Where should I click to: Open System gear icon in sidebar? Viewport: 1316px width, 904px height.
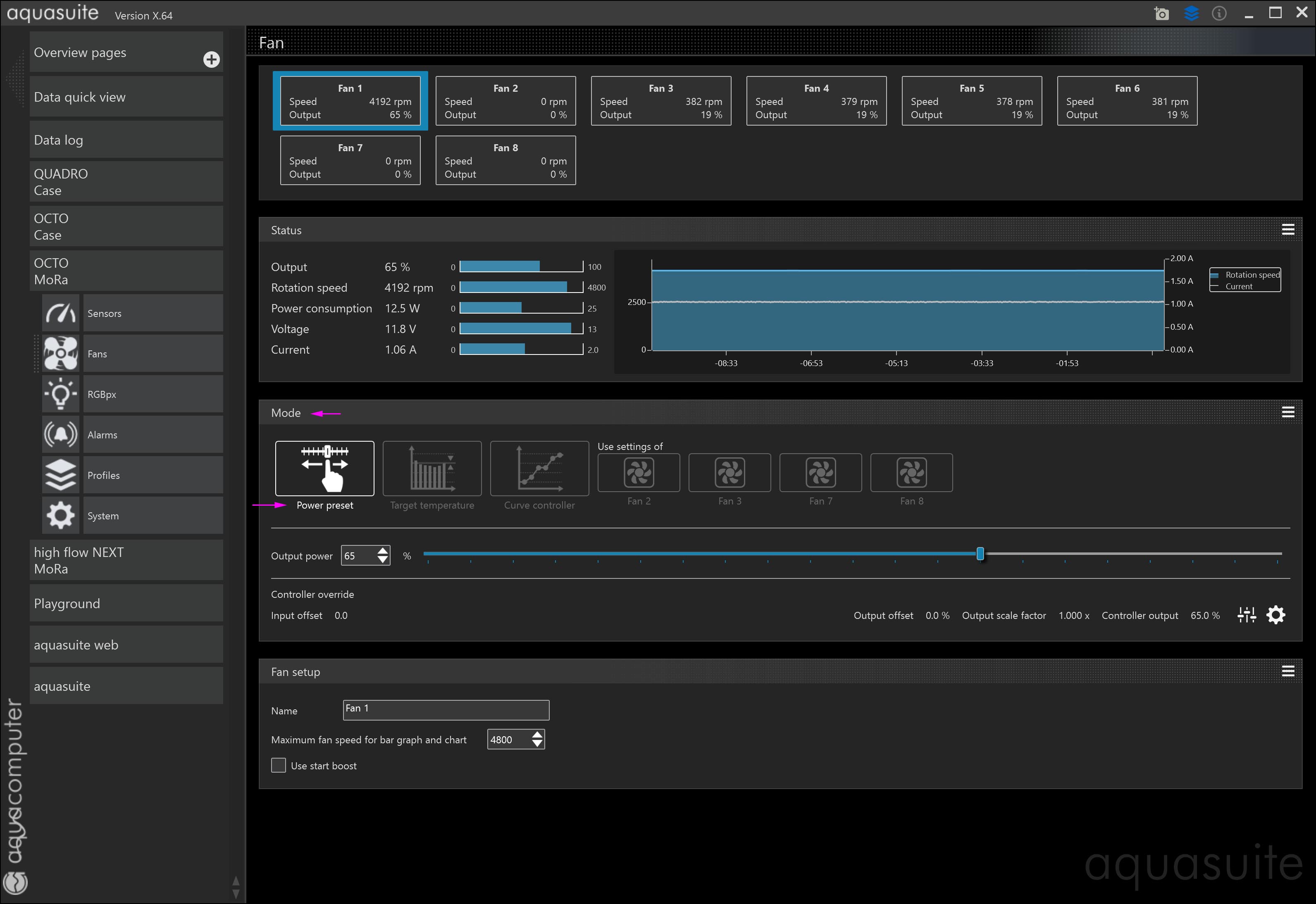click(x=60, y=516)
